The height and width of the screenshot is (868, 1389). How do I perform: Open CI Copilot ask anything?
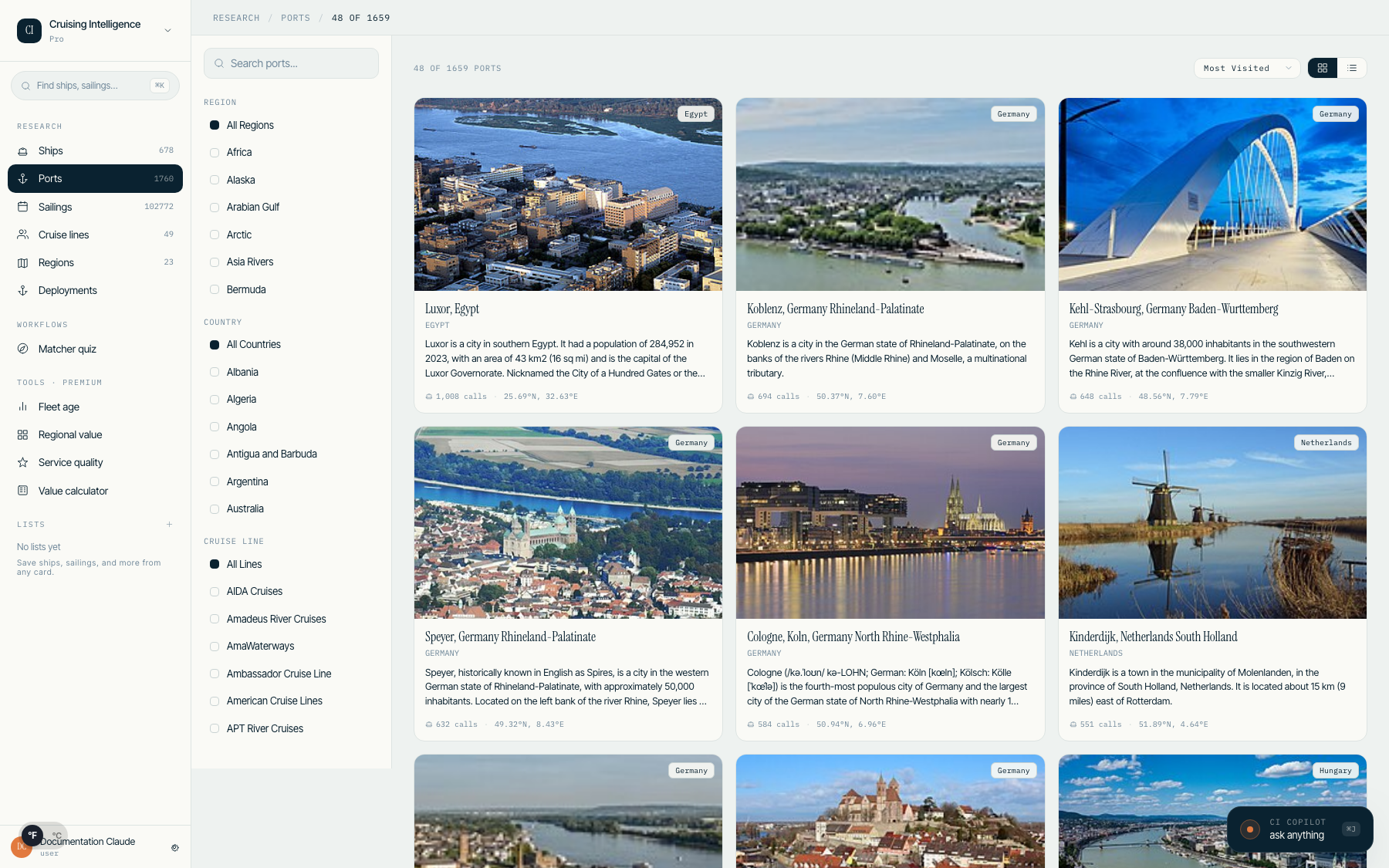(x=1300, y=829)
